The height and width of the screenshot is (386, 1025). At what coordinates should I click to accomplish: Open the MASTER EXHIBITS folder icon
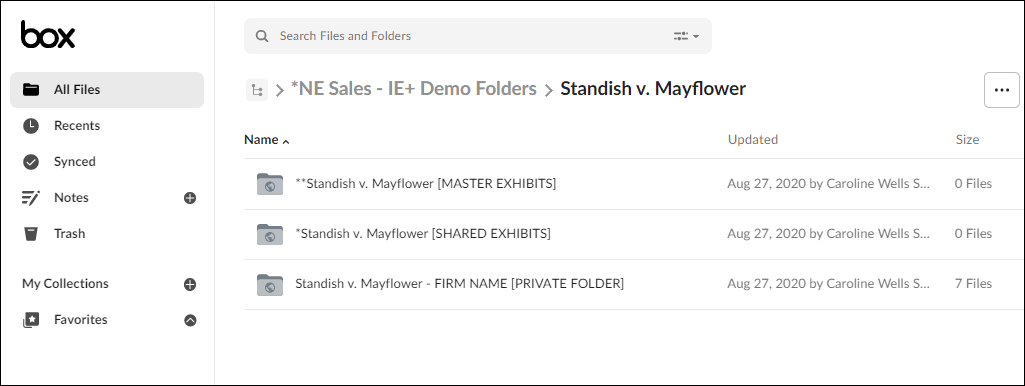(x=270, y=184)
